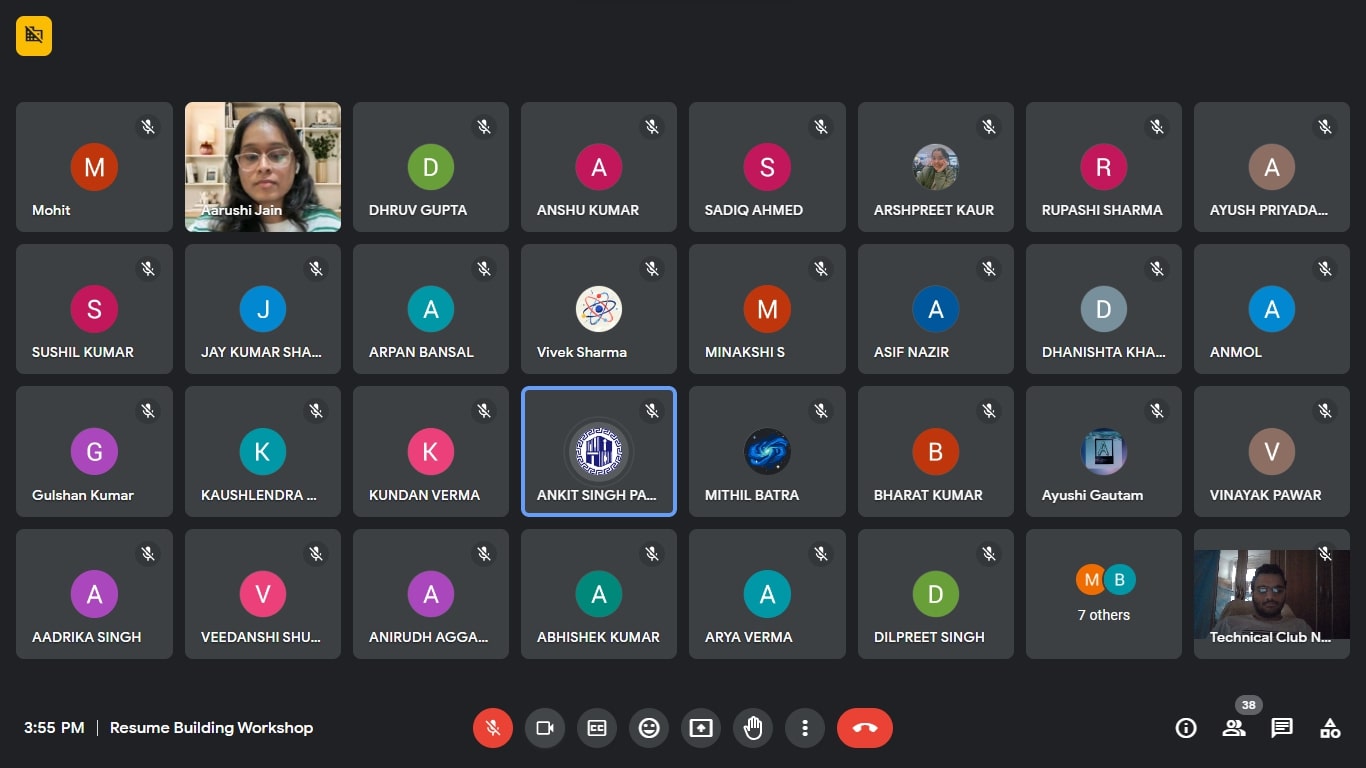Select the highlighted ANKIT SINGH tile
The width and height of the screenshot is (1366, 768).
point(599,452)
